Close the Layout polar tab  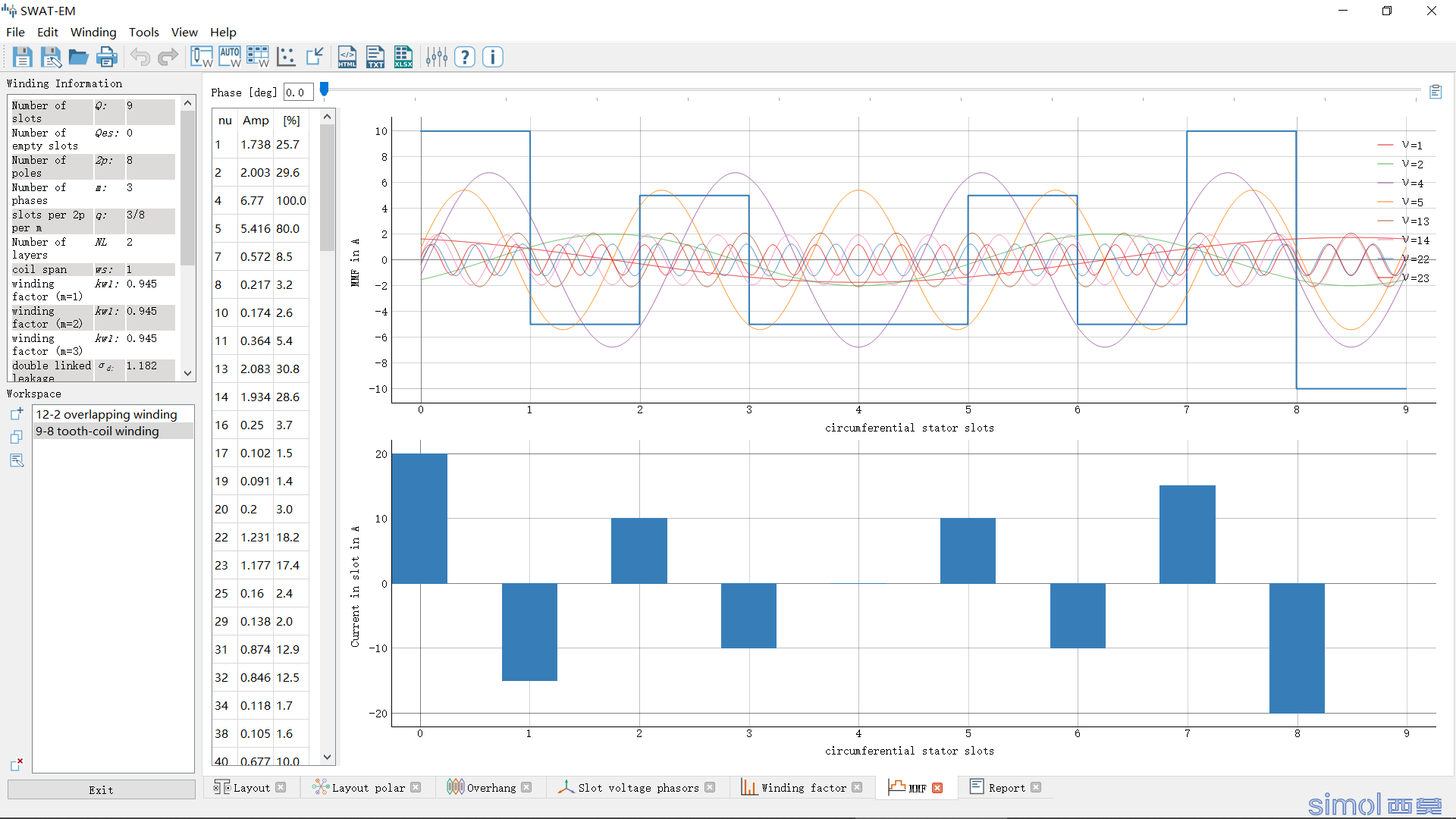[416, 787]
